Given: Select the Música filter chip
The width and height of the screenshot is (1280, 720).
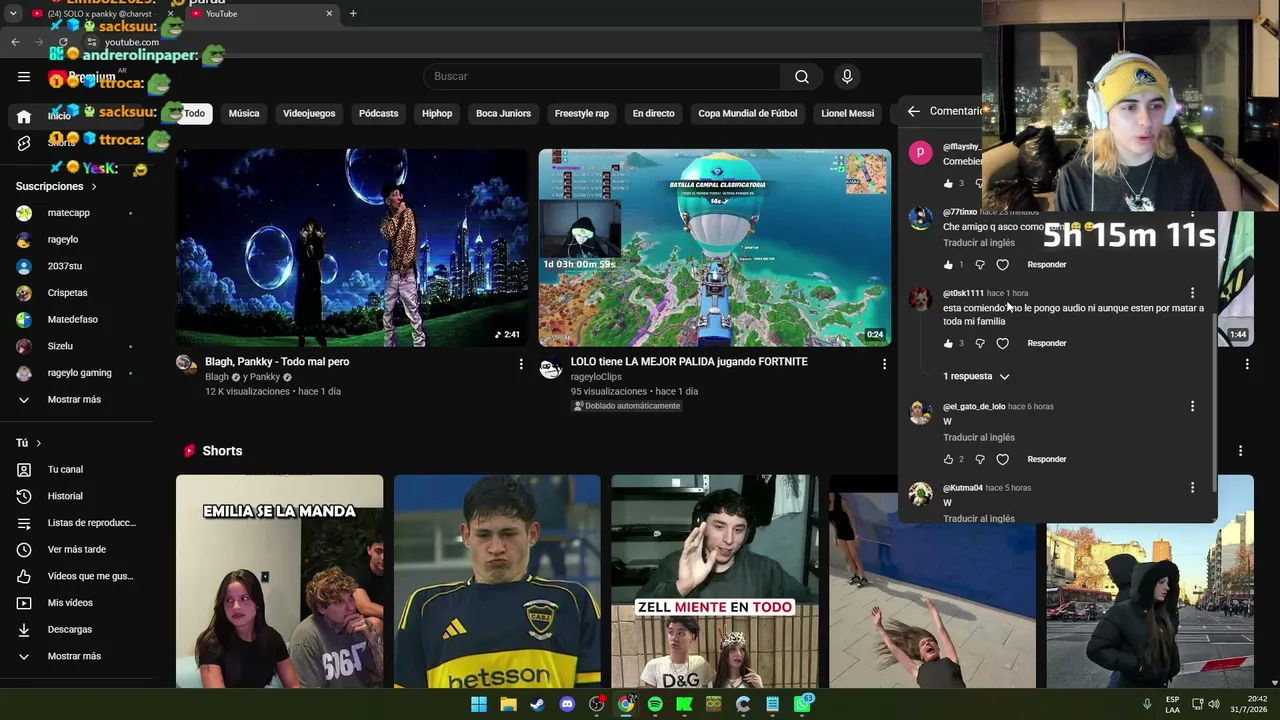Looking at the screenshot, I should click(x=244, y=114).
